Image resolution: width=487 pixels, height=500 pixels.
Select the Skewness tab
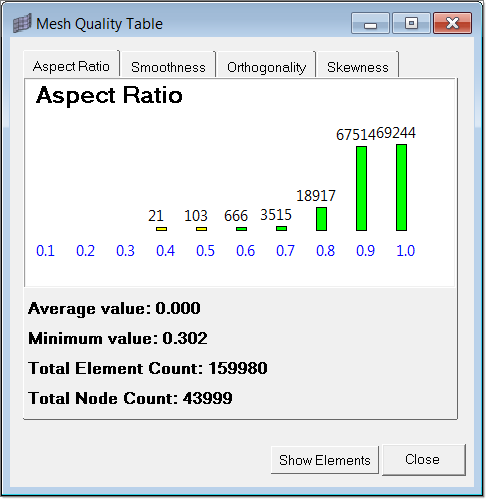tap(358, 67)
